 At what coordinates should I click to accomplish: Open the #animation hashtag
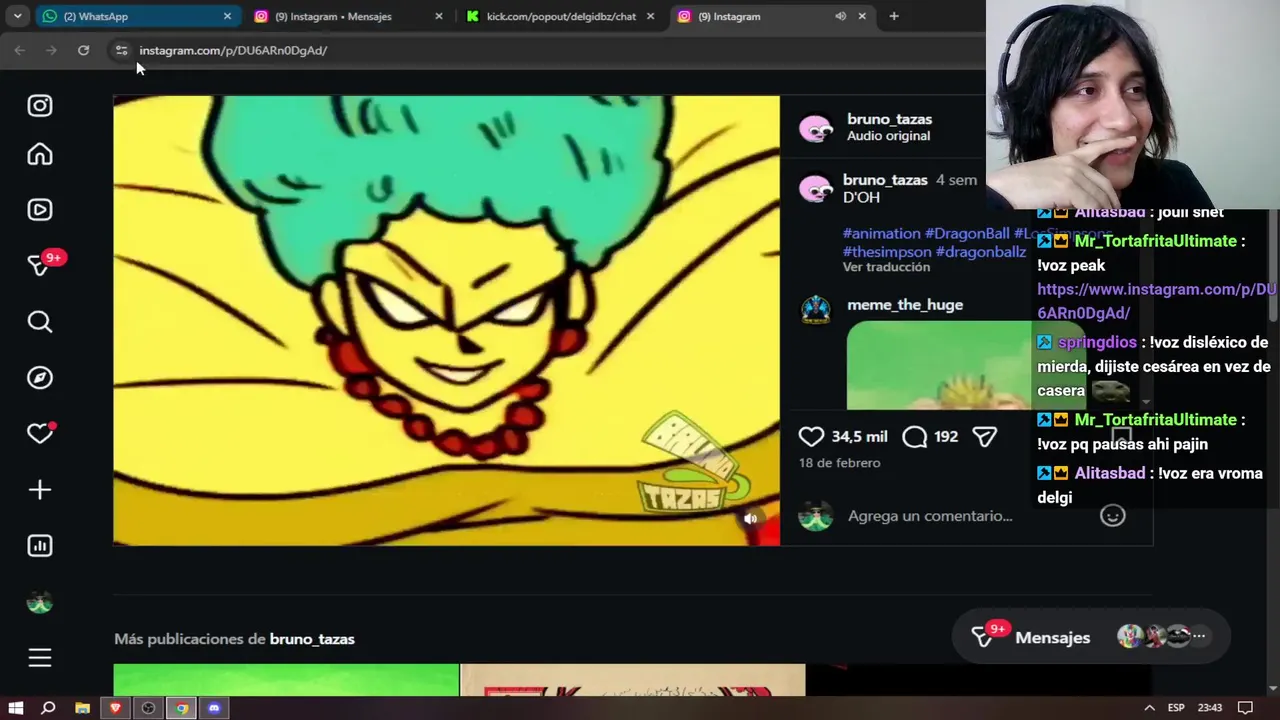(881, 233)
